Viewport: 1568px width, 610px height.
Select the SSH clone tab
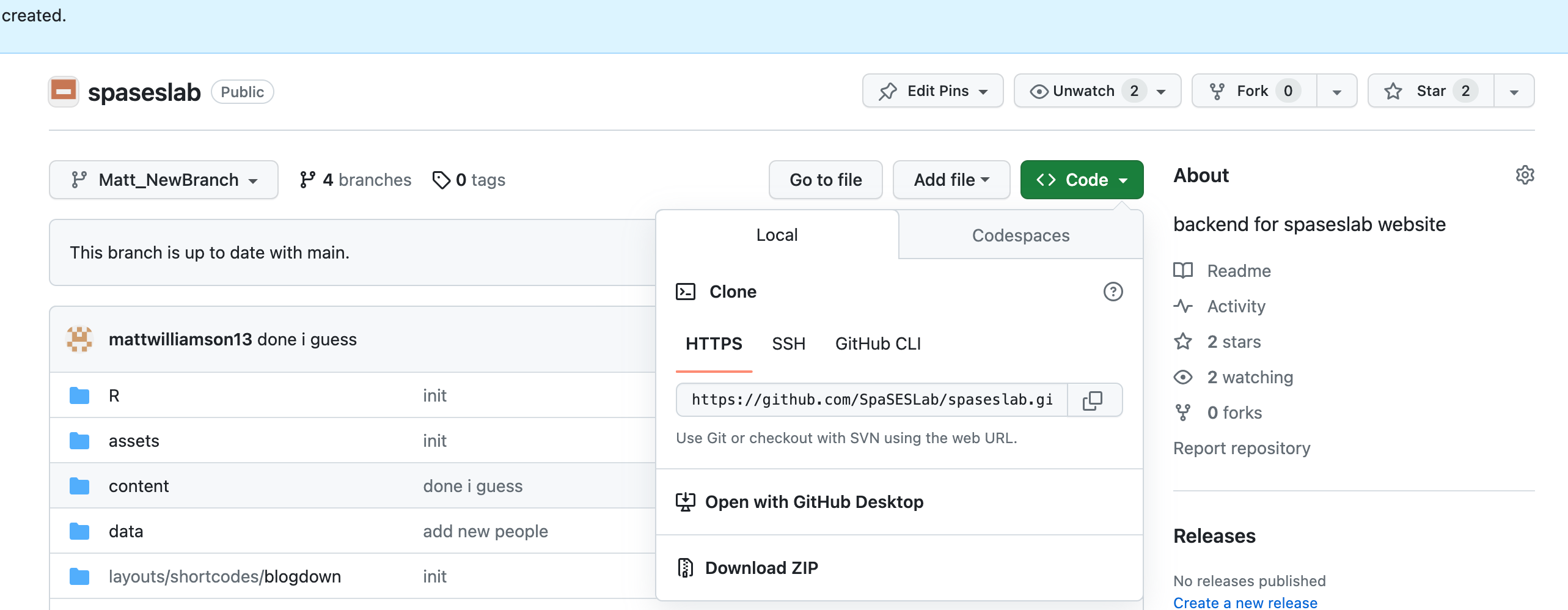click(x=788, y=344)
